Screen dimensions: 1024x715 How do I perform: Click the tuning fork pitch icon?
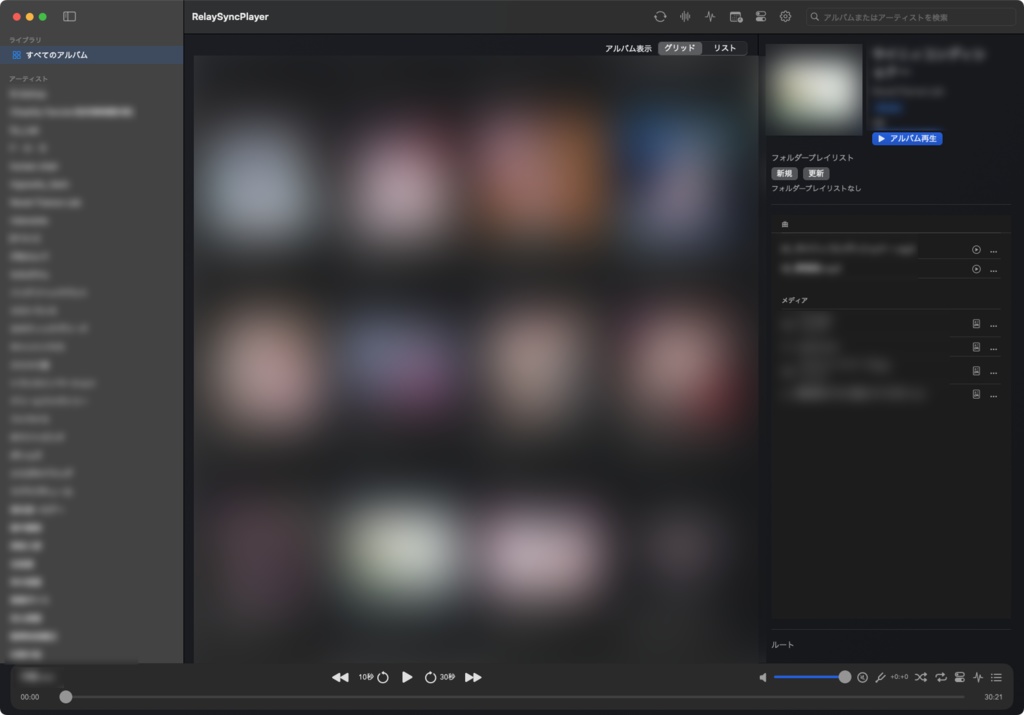pyautogui.click(x=880, y=677)
